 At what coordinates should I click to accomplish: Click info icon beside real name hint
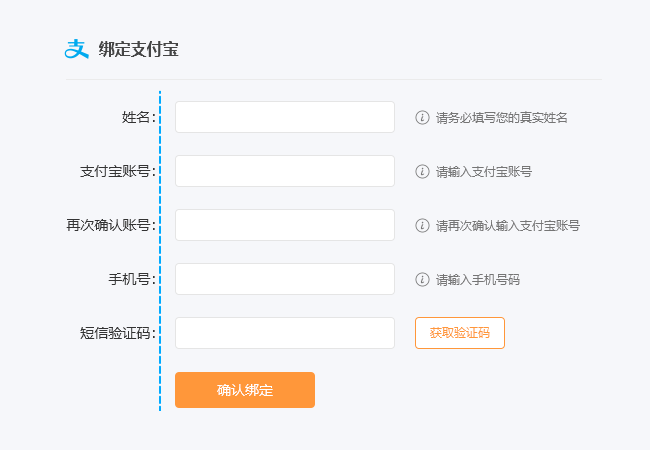click(422, 117)
